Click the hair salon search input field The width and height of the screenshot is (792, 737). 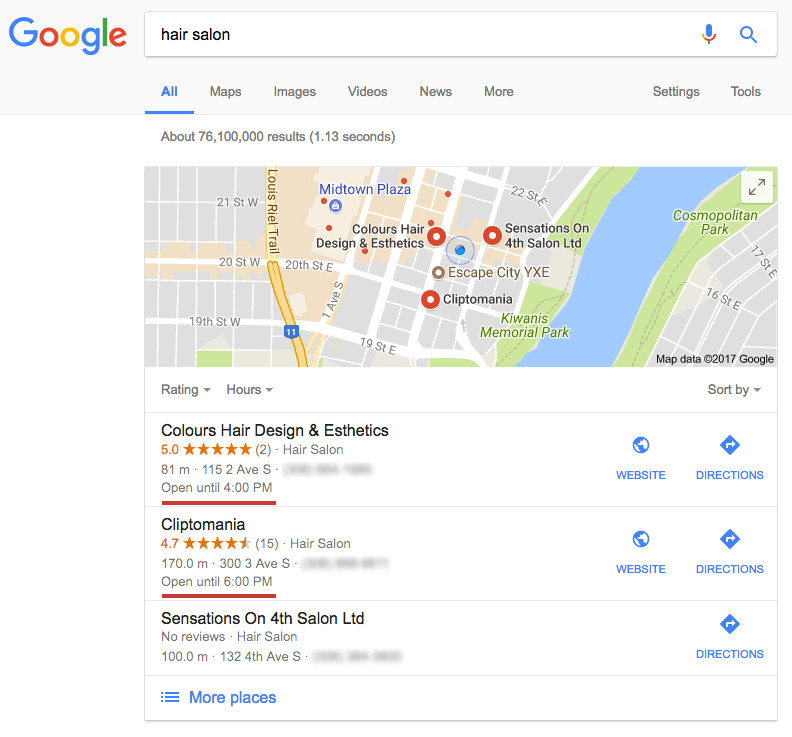tap(424, 34)
